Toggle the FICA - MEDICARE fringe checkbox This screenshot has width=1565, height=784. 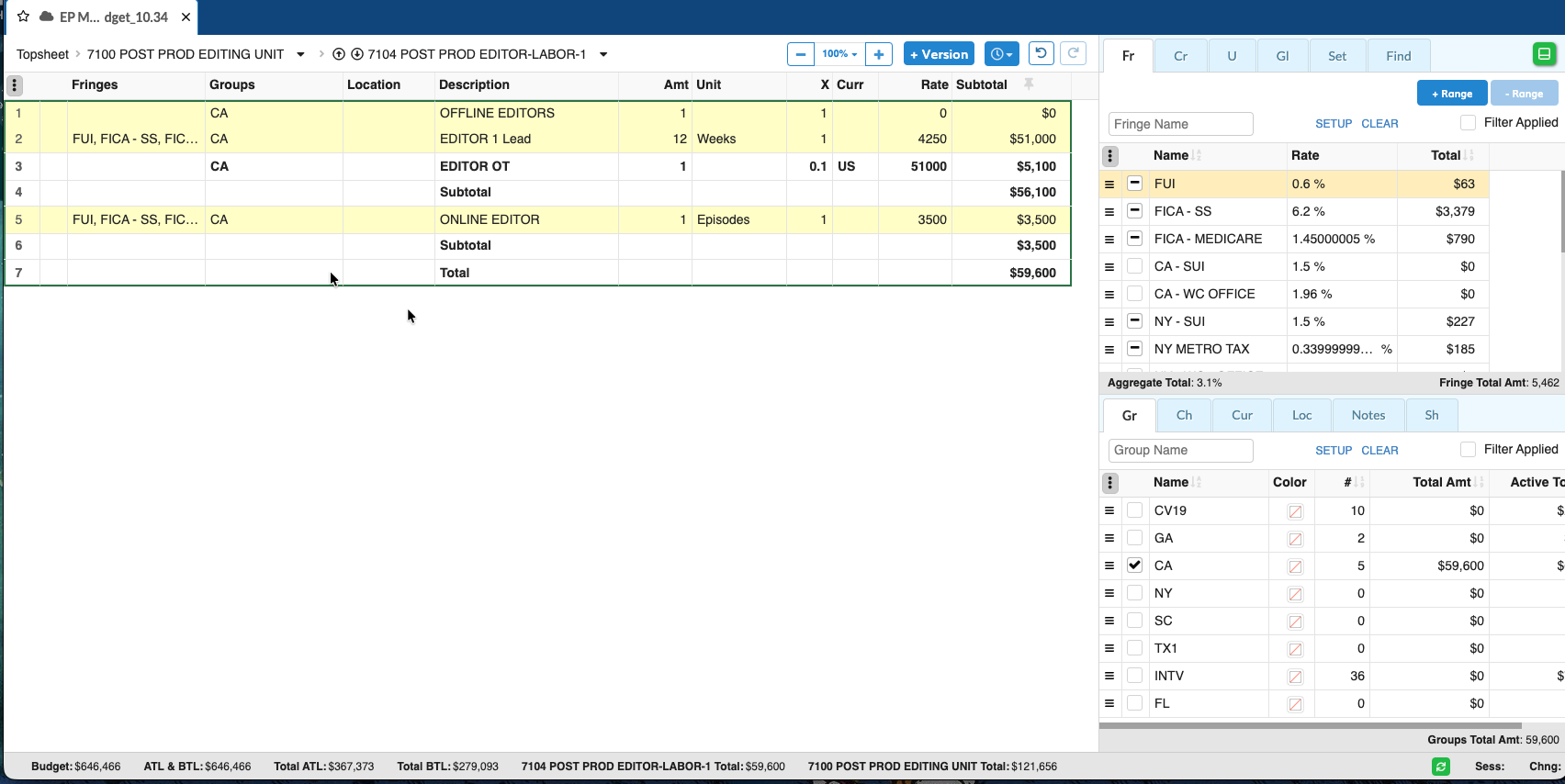pos(1135,238)
